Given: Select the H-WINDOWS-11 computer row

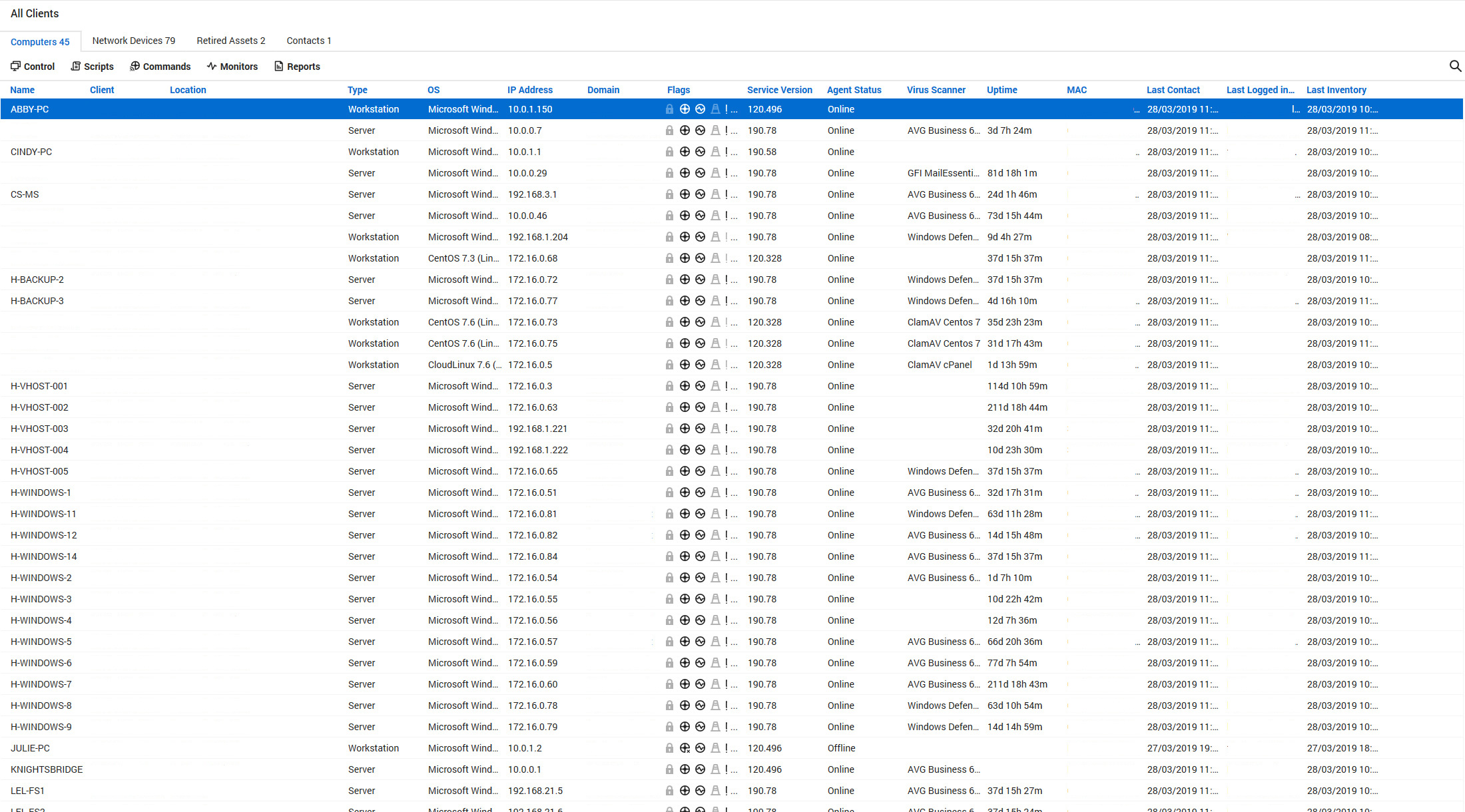Looking at the screenshot, I should click(x=43, y=514).
